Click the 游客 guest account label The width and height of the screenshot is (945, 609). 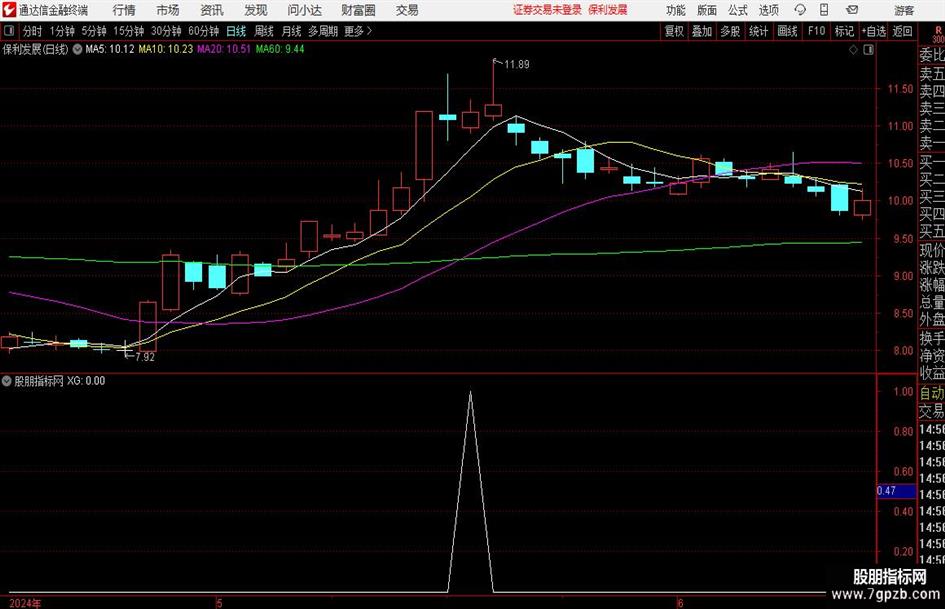coord(904,10)
